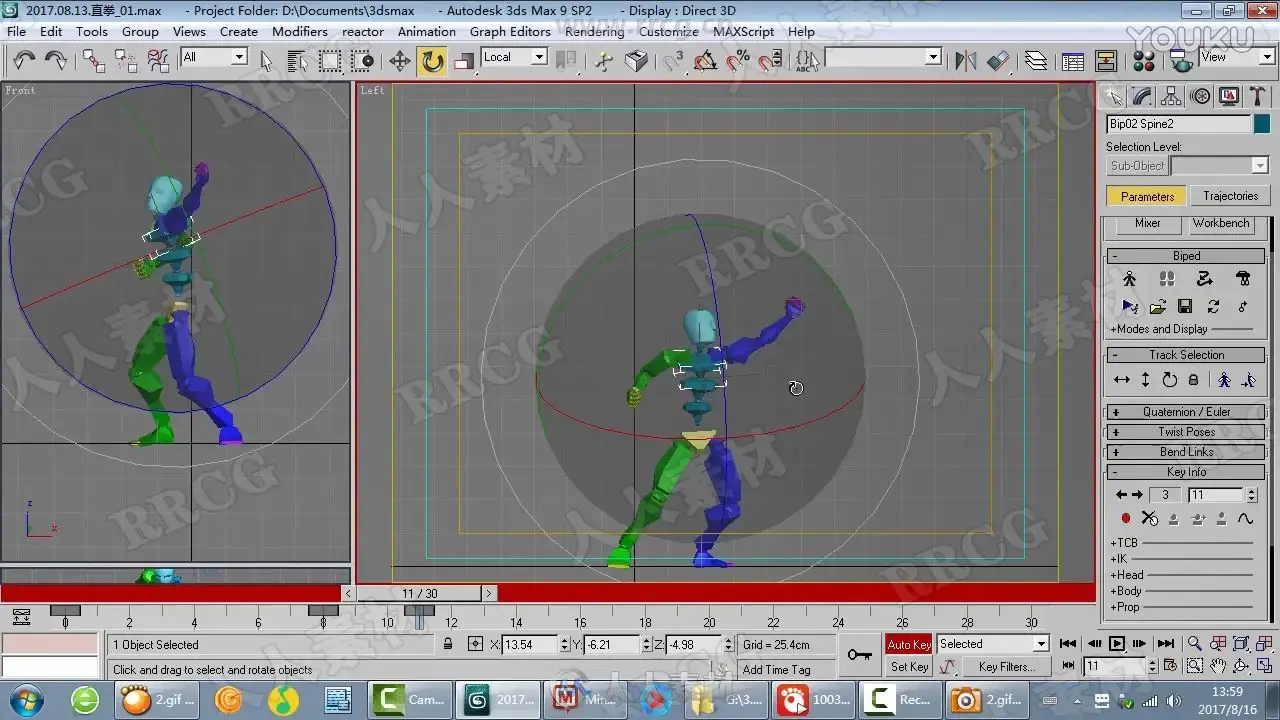Screen dimensions: 1280x720
Task: Collapse the Track Selection rollout
Action: coord(1186,355)
